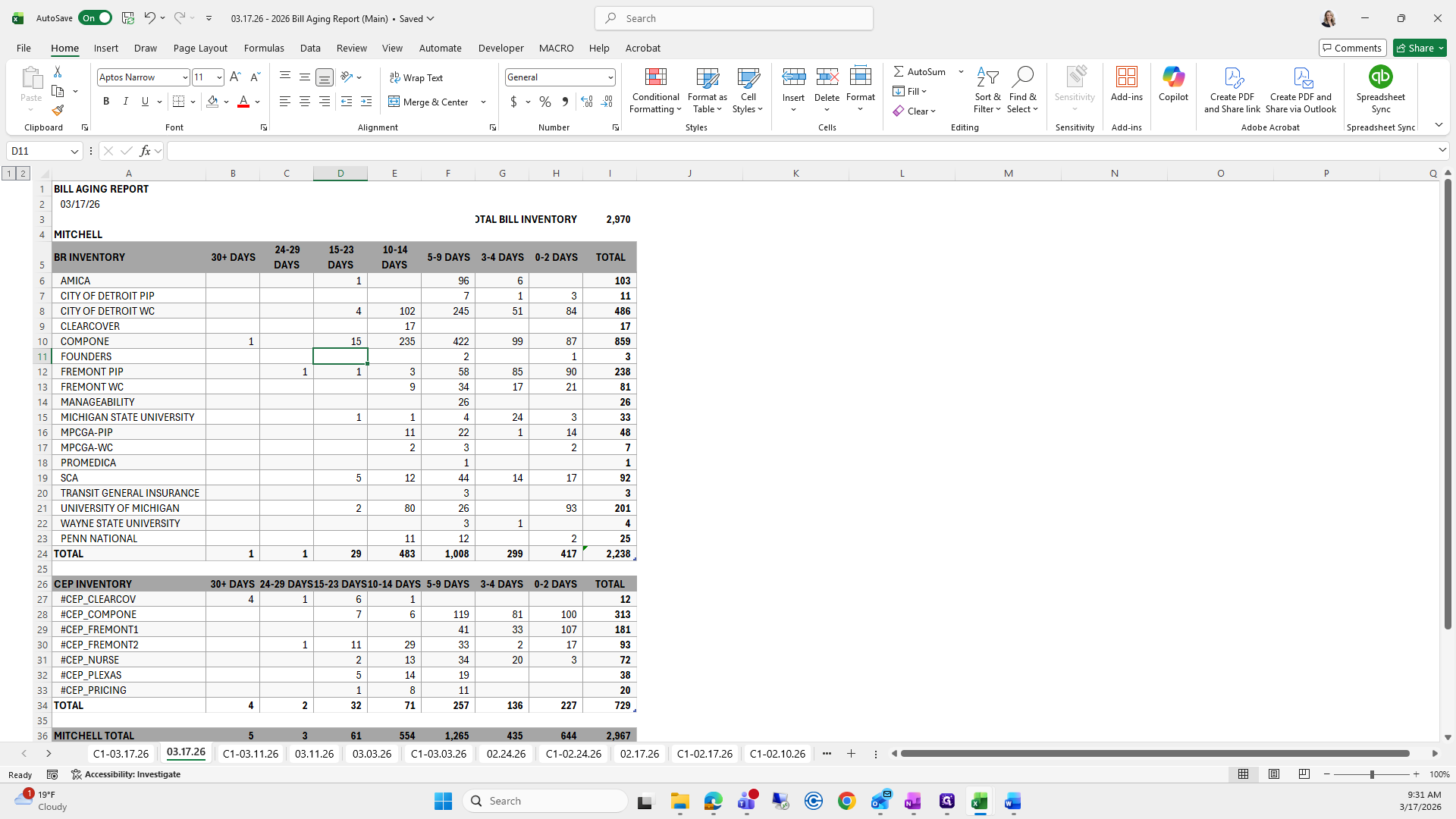Click the Spreadsheet Sync QuickBooks icon
1456x819 pixels.
[x=1380, y=77]
